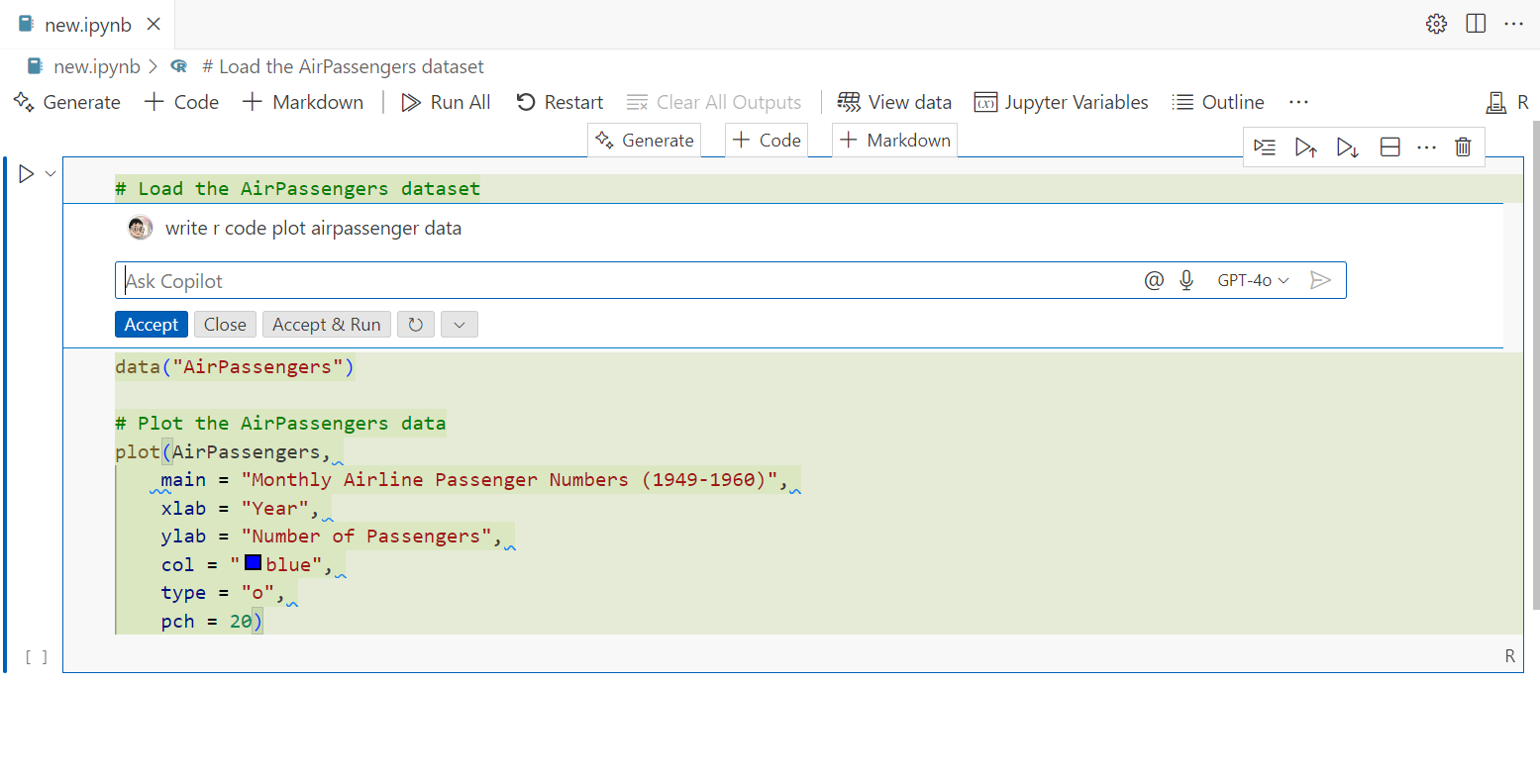Click the Run cell play icon
Screen dimensions: 1540x784
(27, 174)
